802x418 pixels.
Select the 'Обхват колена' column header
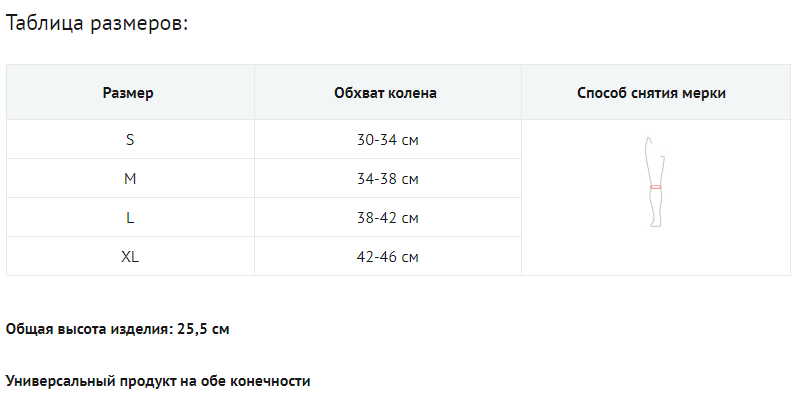coord(385,93)
